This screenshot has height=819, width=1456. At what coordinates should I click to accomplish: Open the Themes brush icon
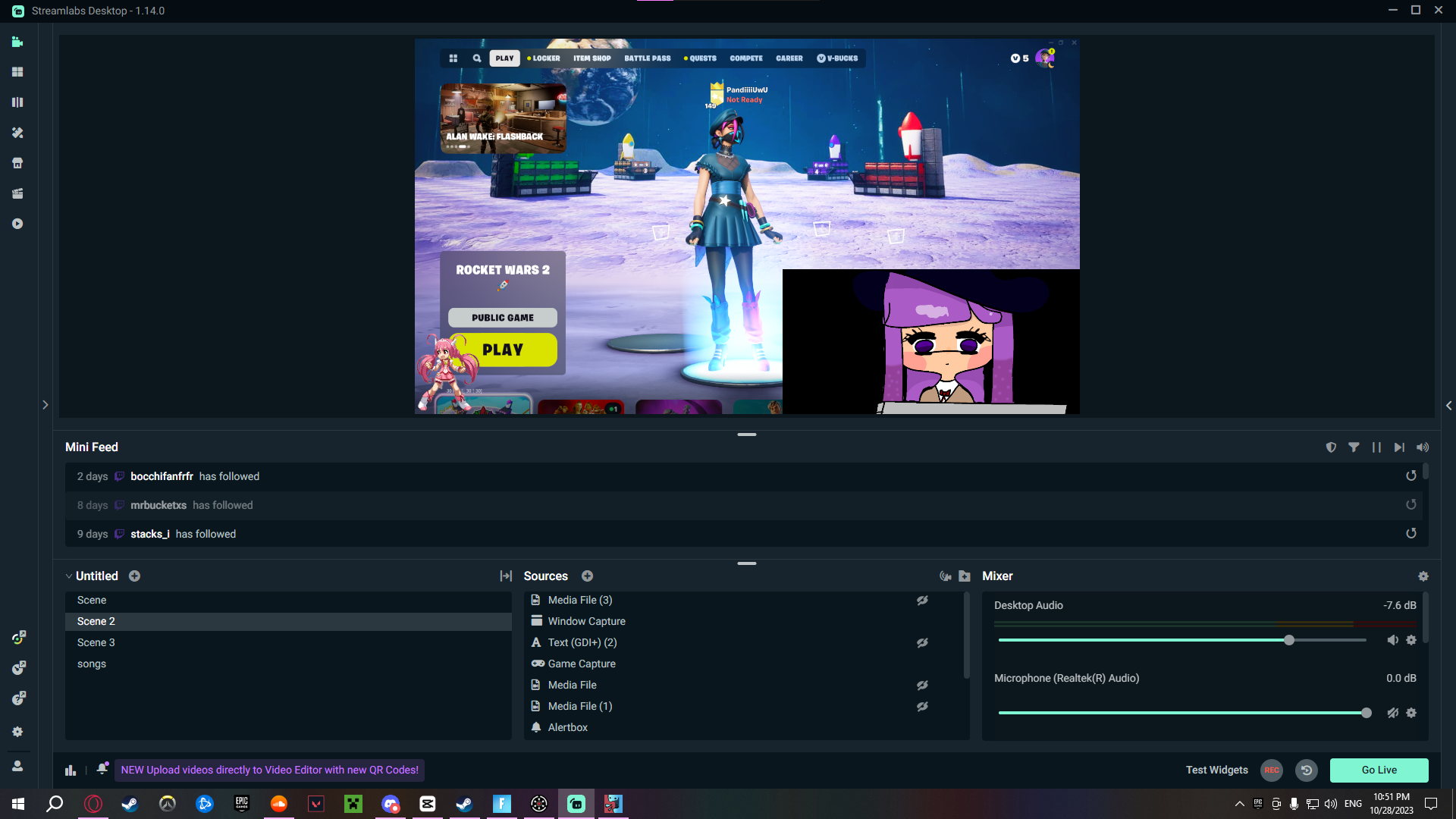coord(17,133)
